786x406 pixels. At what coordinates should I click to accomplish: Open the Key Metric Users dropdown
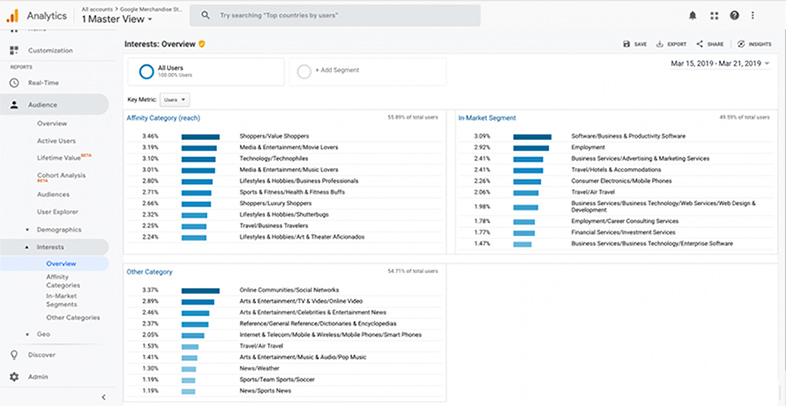[x=175, y=100]
